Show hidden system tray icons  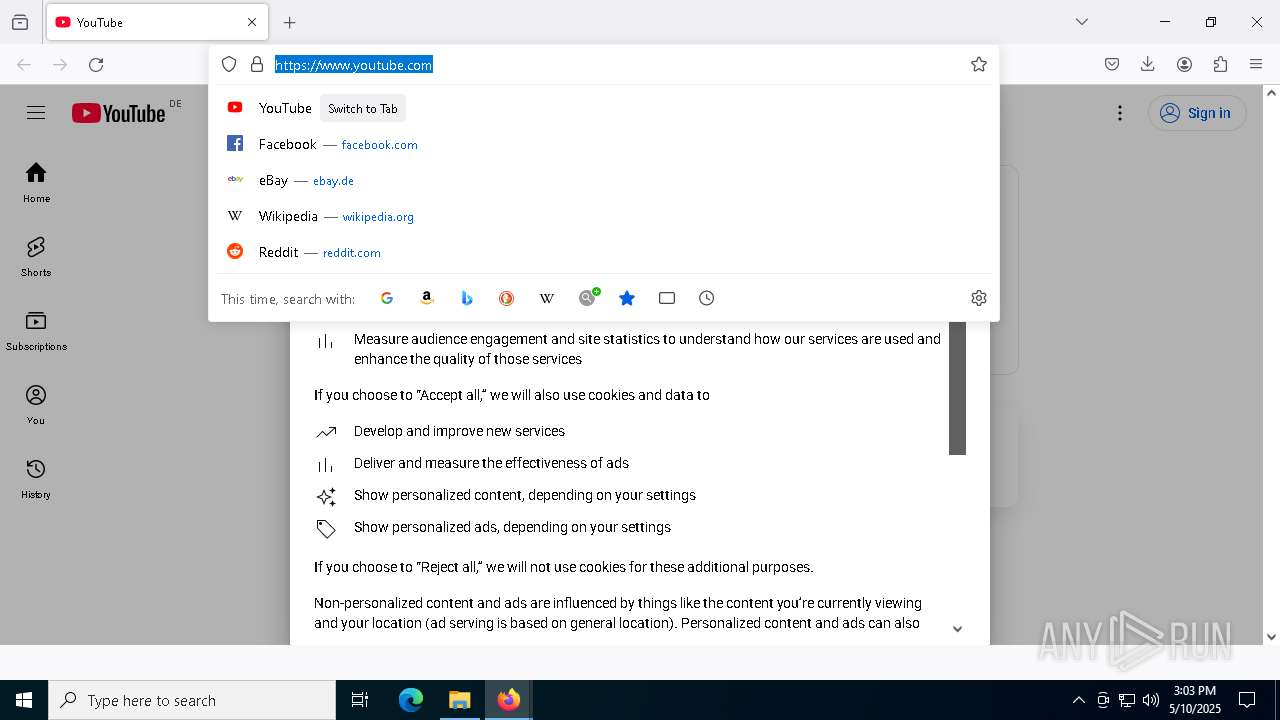tap(1078, 700)
